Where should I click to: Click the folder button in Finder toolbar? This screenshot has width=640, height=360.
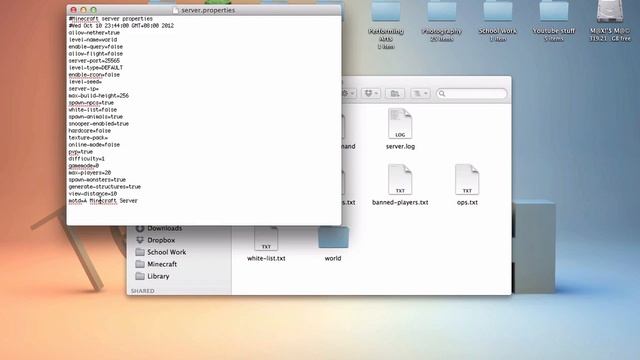pyautogui.click(x=395, y=93)
